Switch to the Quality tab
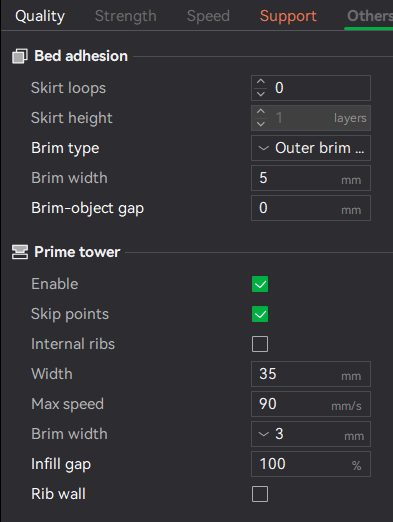 [x=40, y=16]
